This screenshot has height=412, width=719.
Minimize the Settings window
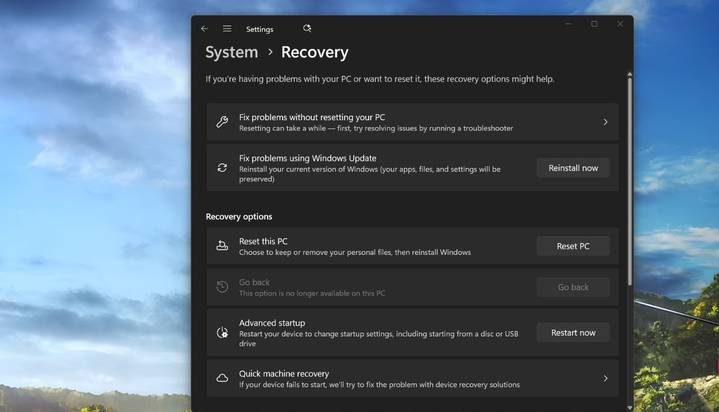point(569,24)
